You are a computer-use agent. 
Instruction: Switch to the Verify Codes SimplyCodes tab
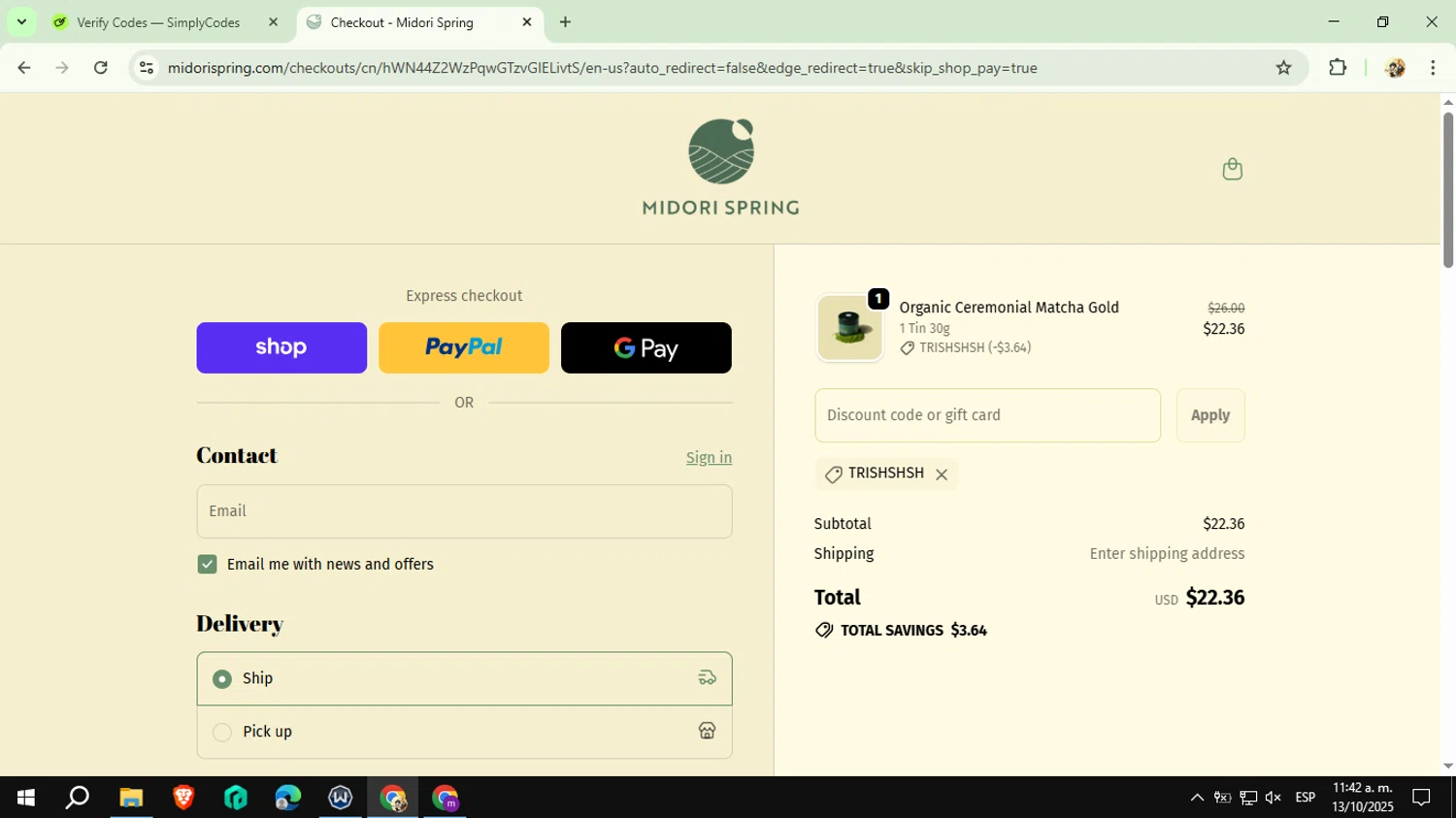[x=165, y=22]
